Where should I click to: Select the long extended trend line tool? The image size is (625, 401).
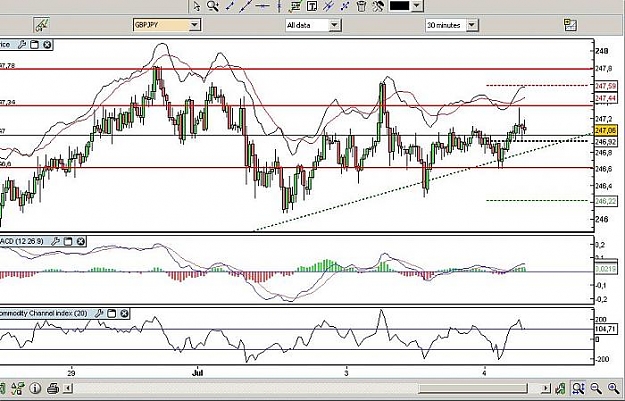[x=246, y=6]
